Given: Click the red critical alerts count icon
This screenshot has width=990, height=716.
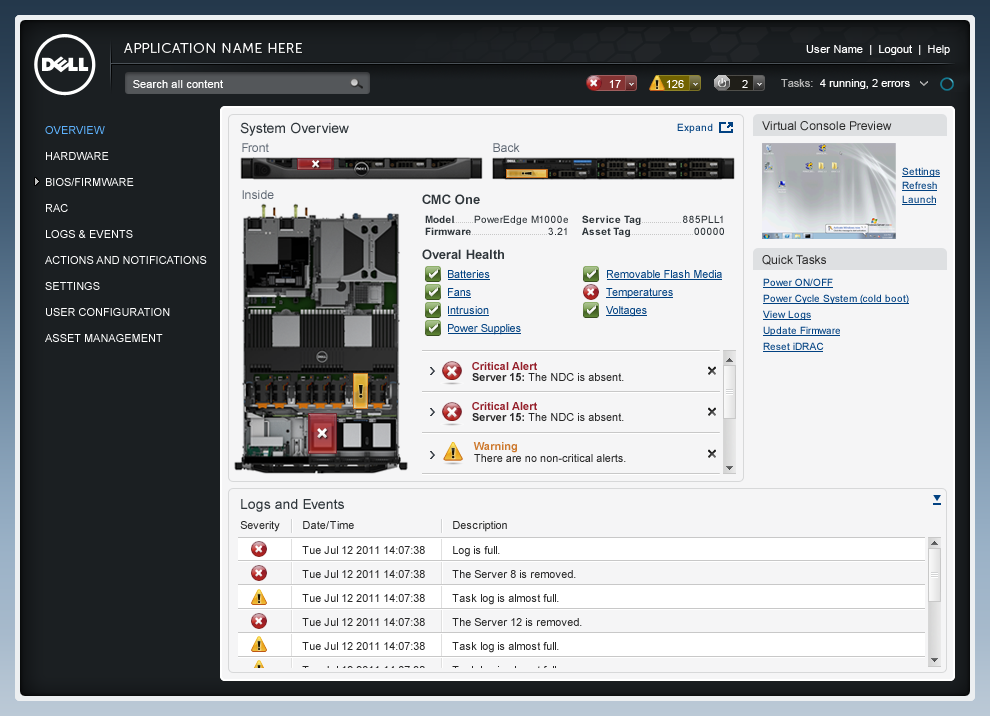Looking at the screenshot, I should pos(593,83).
